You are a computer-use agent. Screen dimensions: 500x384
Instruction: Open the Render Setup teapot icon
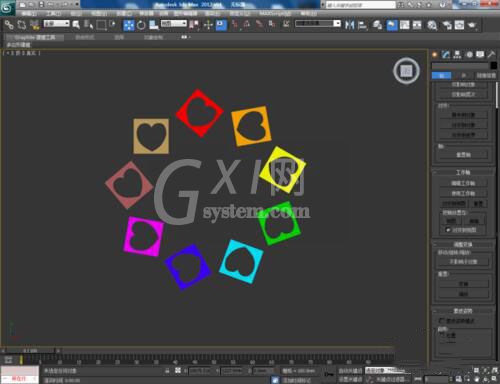click(x=447, y=25)
